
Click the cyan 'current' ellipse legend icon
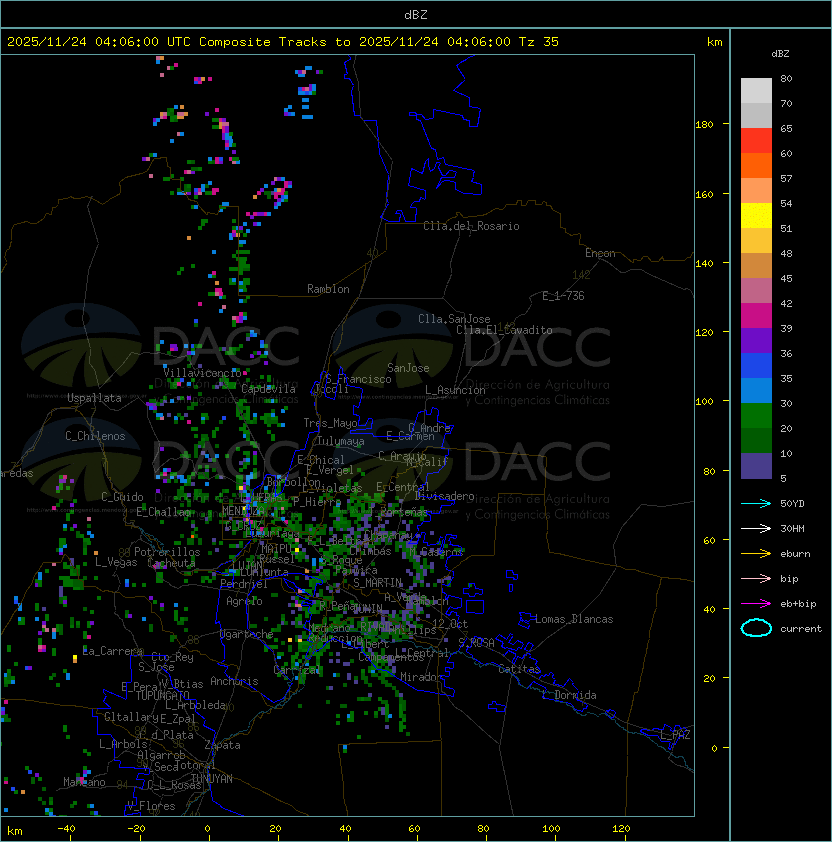click(x=756, y=628)
